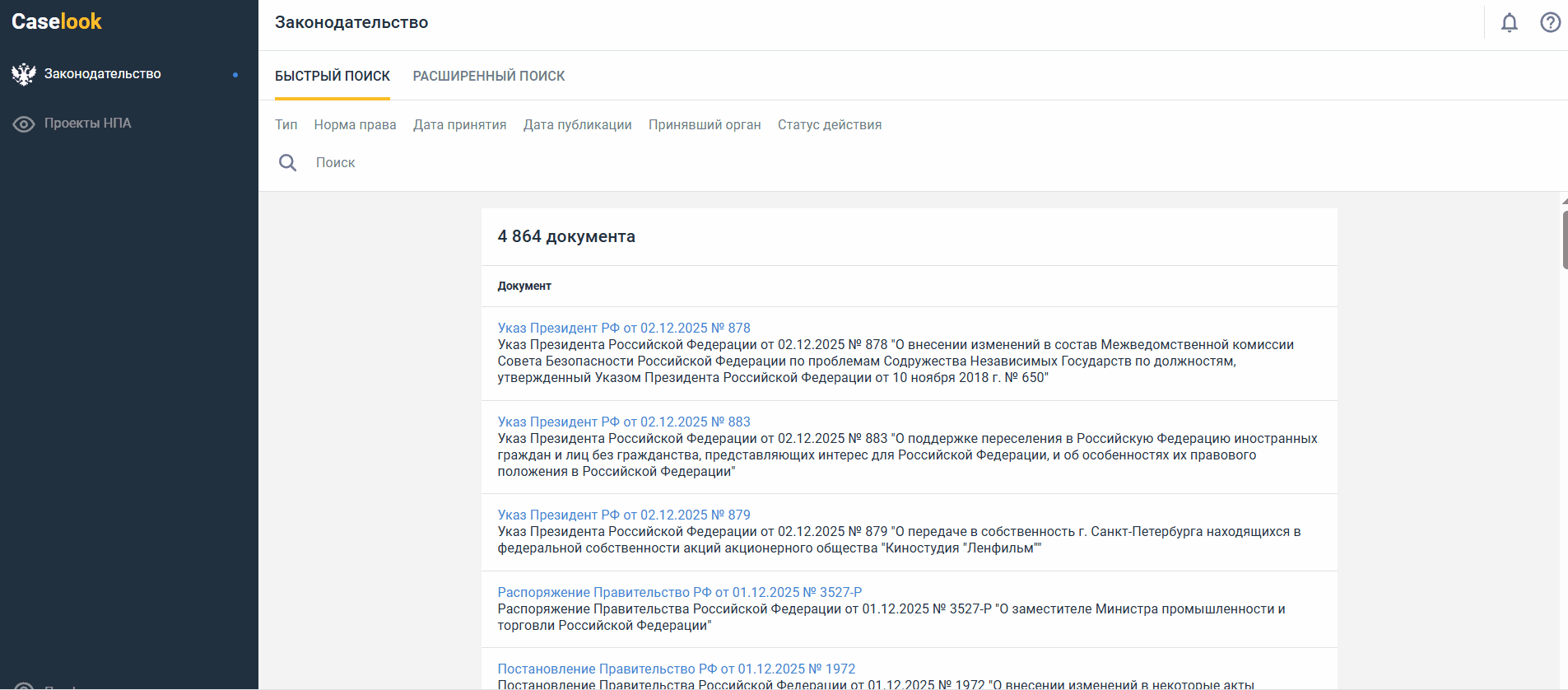Click the magnifying glass search icon
1568x690 pixels.
[x=287, y=163]
